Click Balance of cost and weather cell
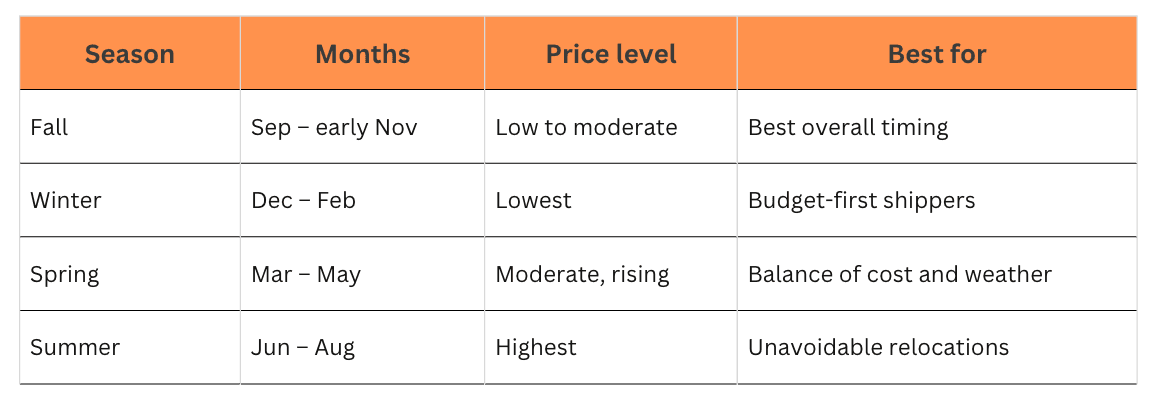This screenshot has height=404, width=1156. (x=937, y=274)
